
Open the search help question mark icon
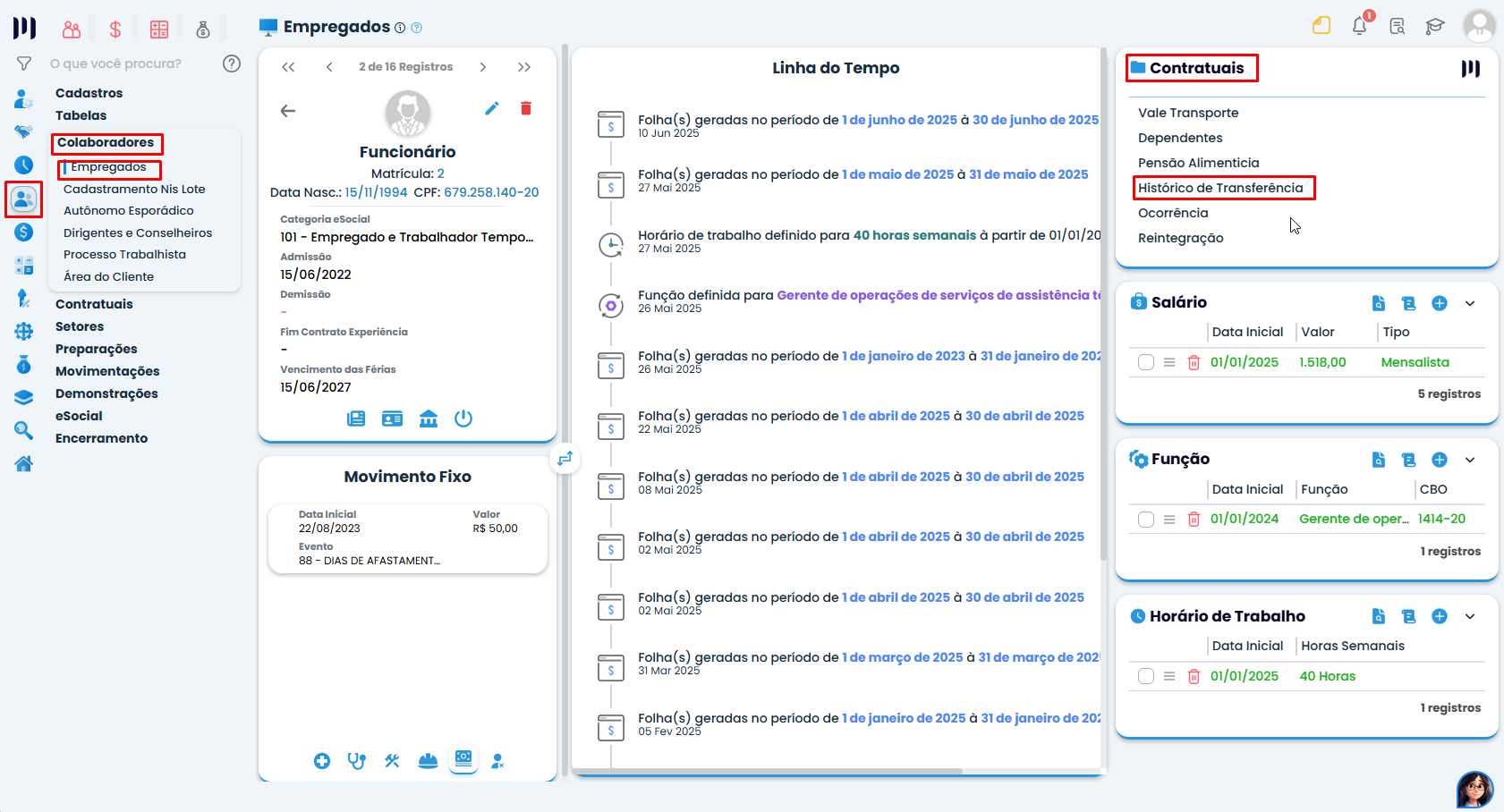(x=232, y=63)
